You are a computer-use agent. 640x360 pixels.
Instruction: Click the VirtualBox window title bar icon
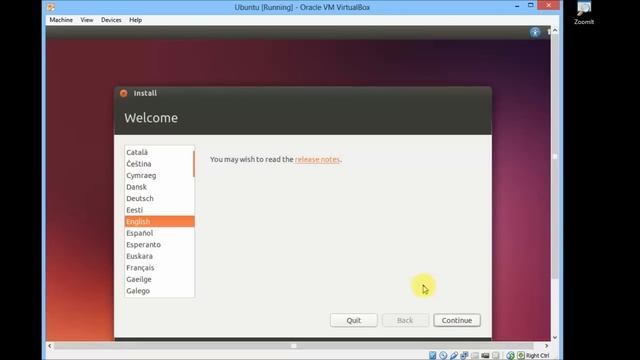tap(51, 7)
